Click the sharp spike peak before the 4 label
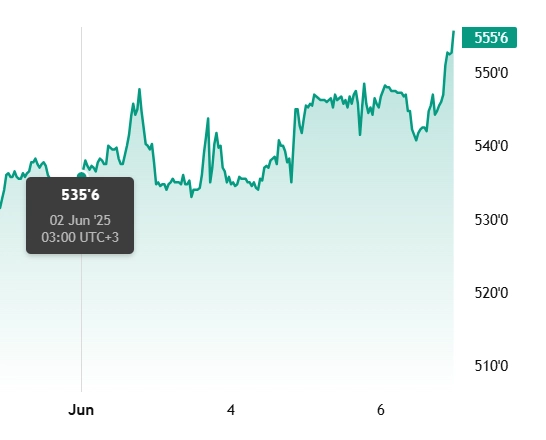The width and height of the screenshot is (546, 440). 208,119
